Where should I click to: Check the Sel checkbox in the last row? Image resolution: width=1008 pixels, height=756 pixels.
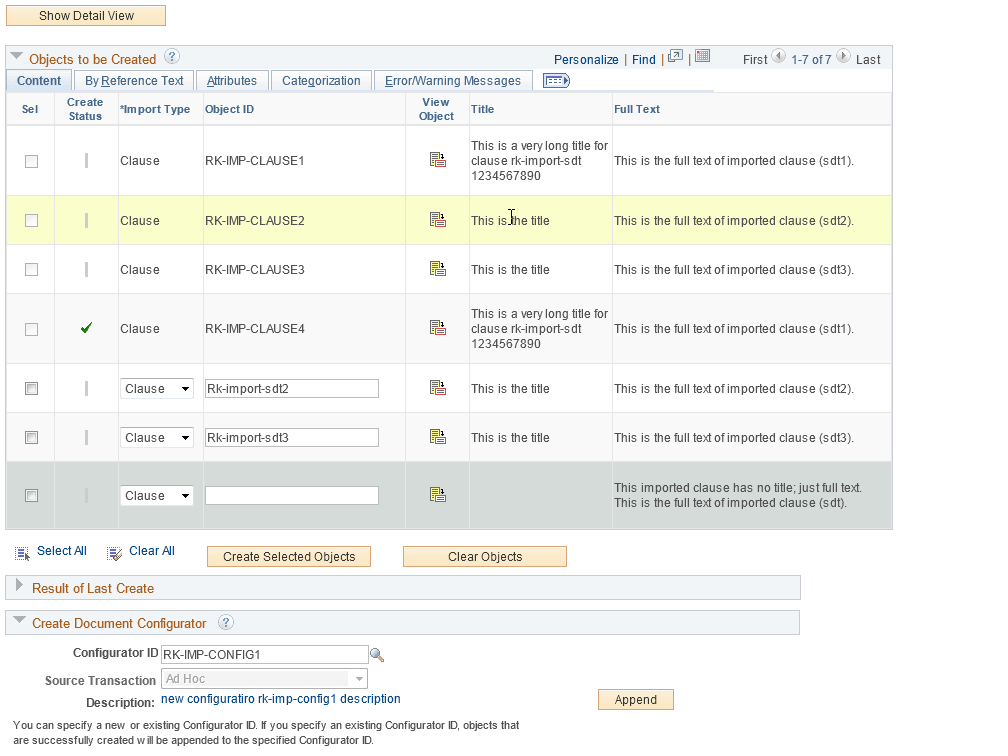(x=30, y=495)
